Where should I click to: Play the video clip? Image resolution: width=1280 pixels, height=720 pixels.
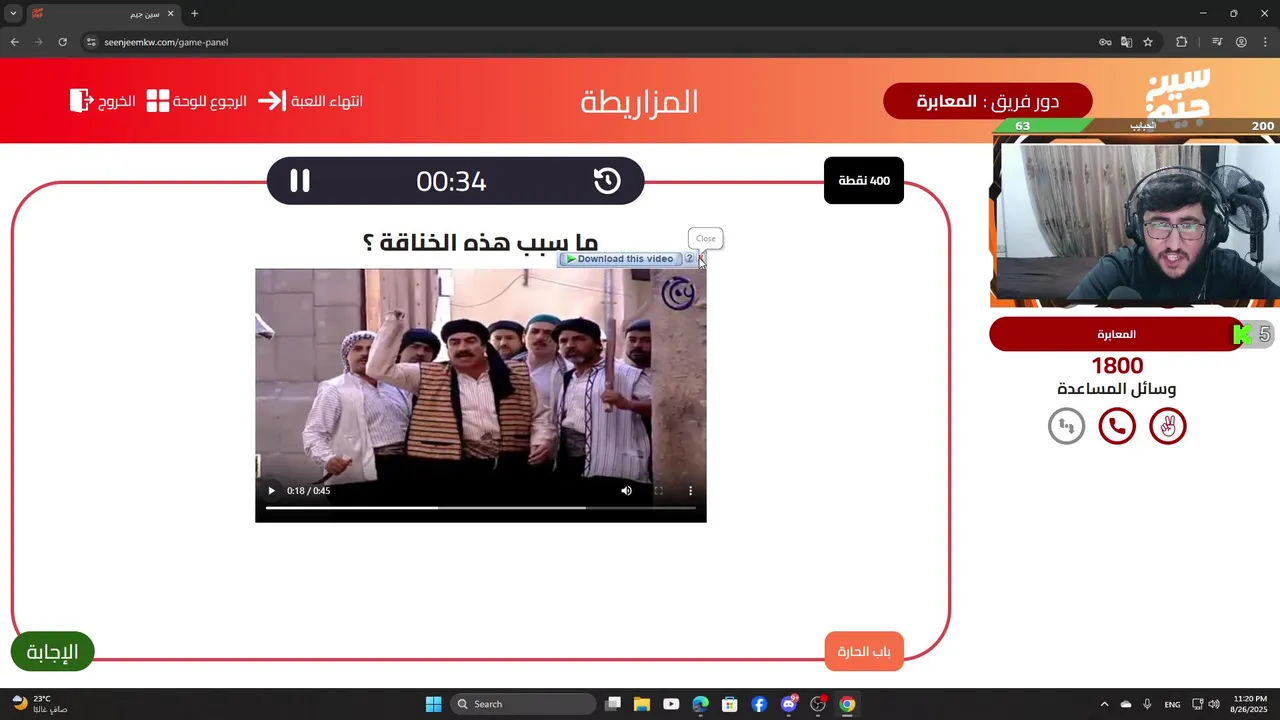(271, 491)
